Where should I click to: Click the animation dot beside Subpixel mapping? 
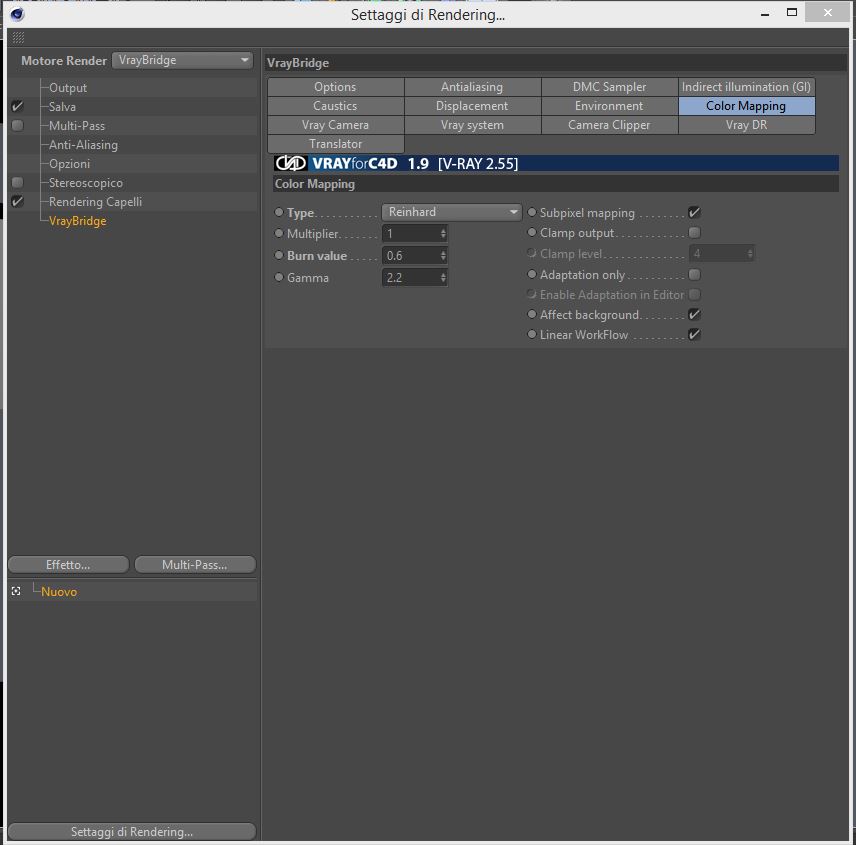pos(532,212)
